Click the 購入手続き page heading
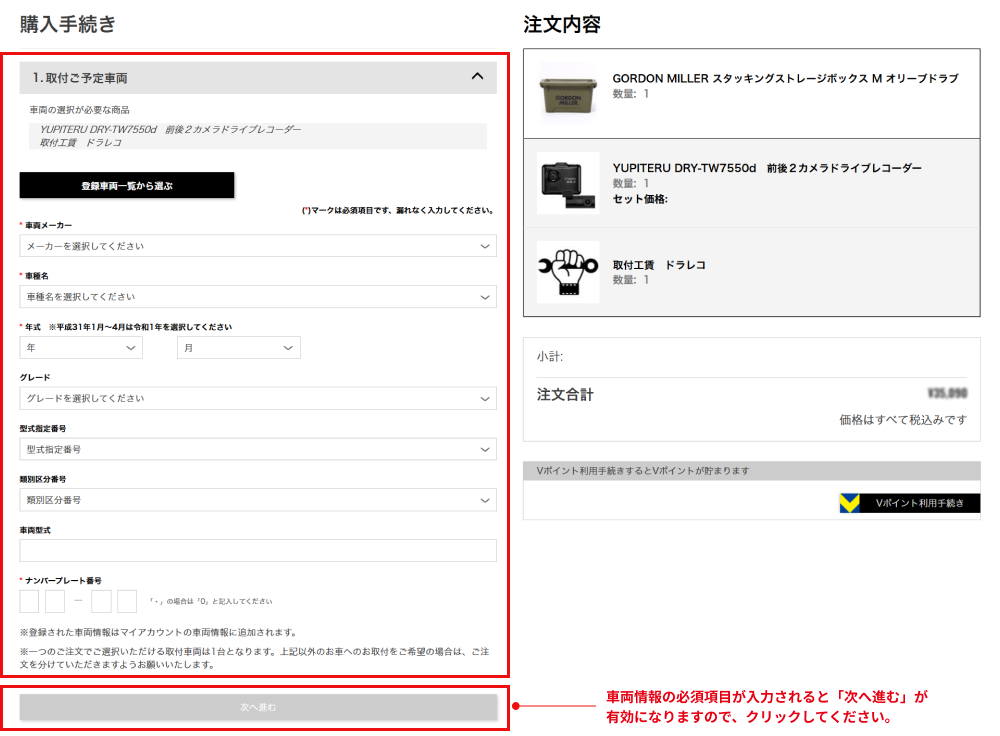 (x=68, y=24)
